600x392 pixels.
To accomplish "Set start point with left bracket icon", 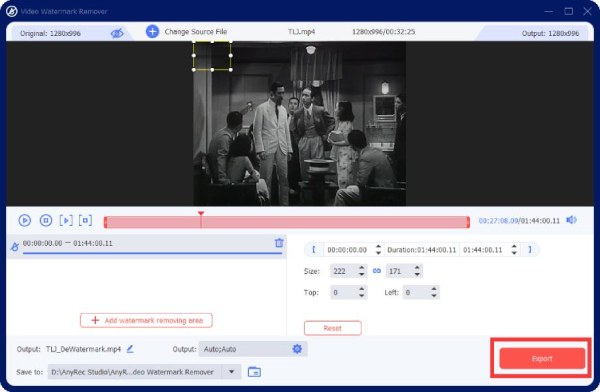I will (x=314, y=250).
